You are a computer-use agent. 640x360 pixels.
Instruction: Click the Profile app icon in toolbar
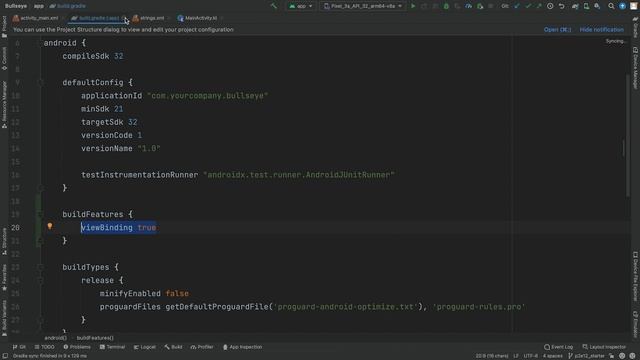469,6
